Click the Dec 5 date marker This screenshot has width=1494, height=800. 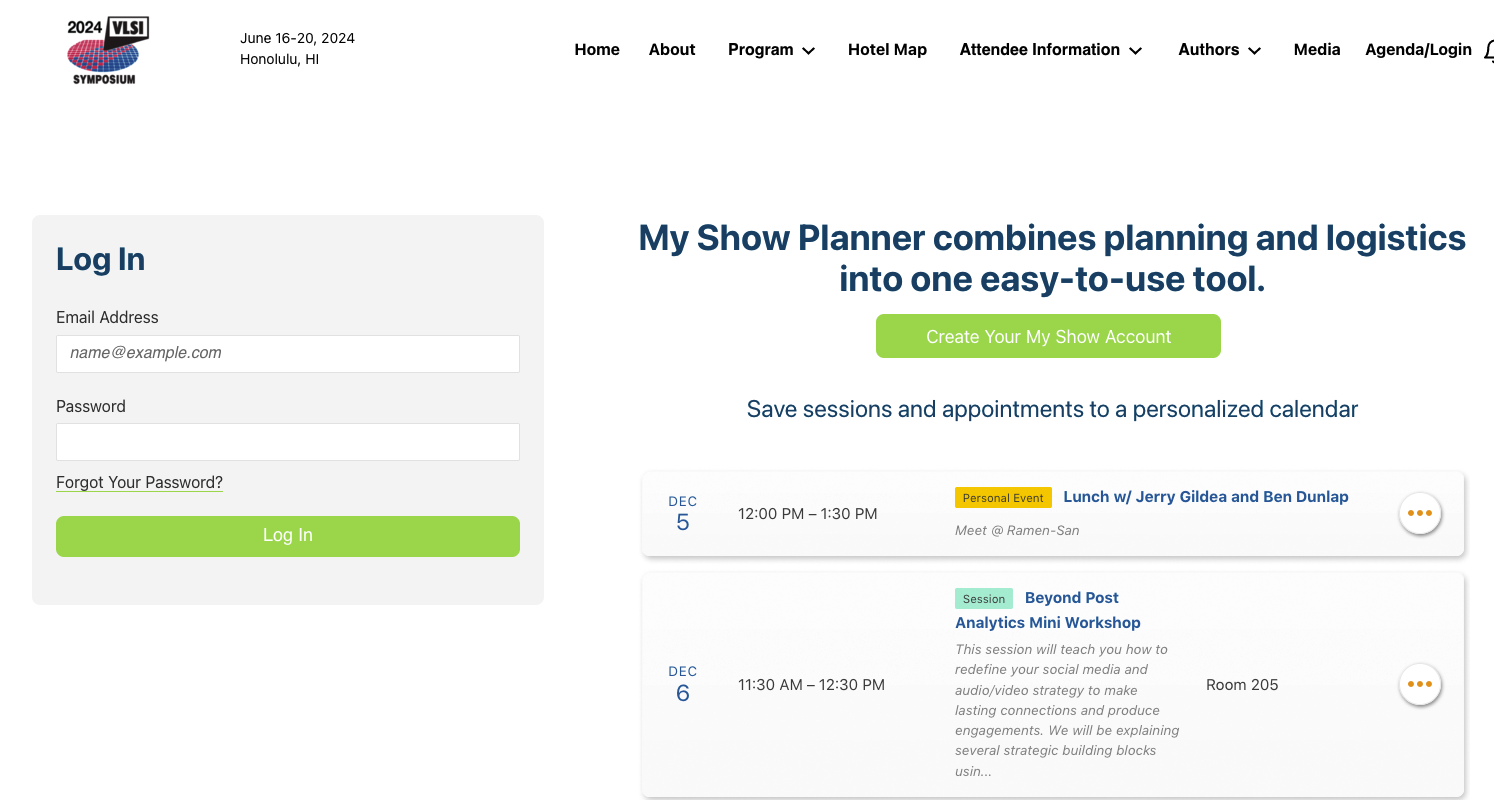pyautogui.click(x=683, y=513)
